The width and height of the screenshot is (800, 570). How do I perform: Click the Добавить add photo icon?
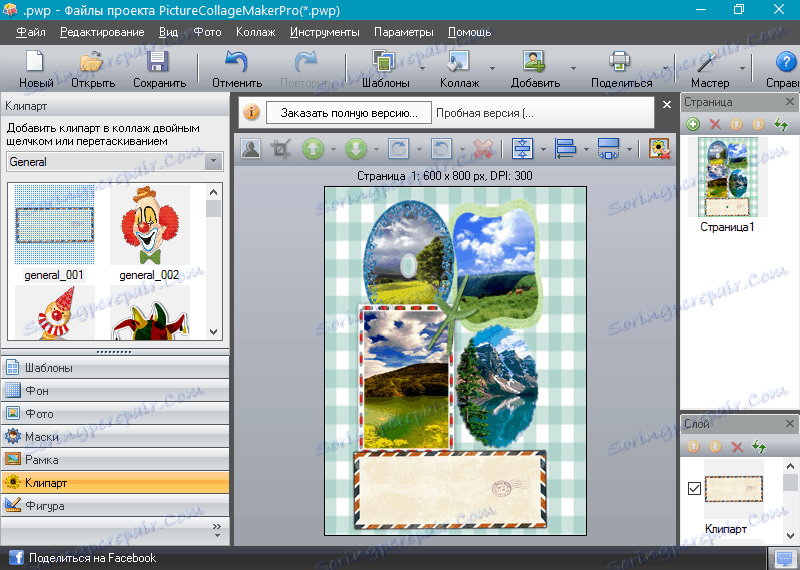click(534, 62)
